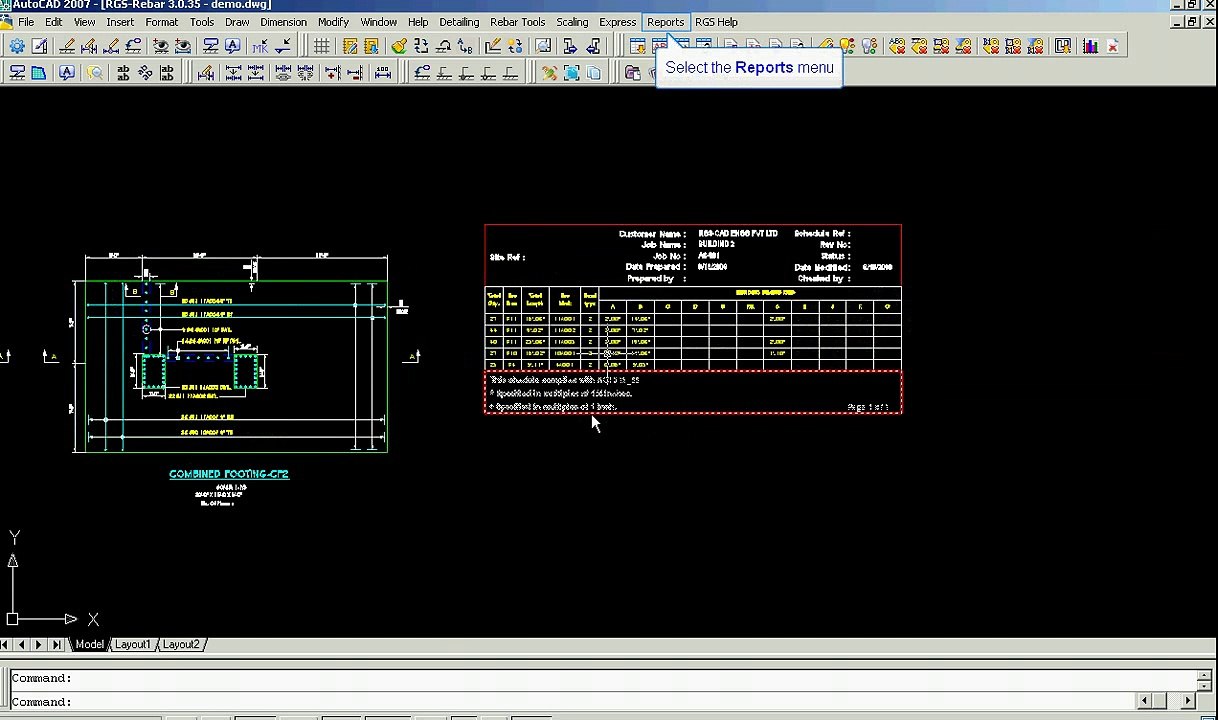The height and width of the screenshot is (720, 1218).
Task: Click the COMBINED FOOTING-CF2 title text
Action: [229, 474]
